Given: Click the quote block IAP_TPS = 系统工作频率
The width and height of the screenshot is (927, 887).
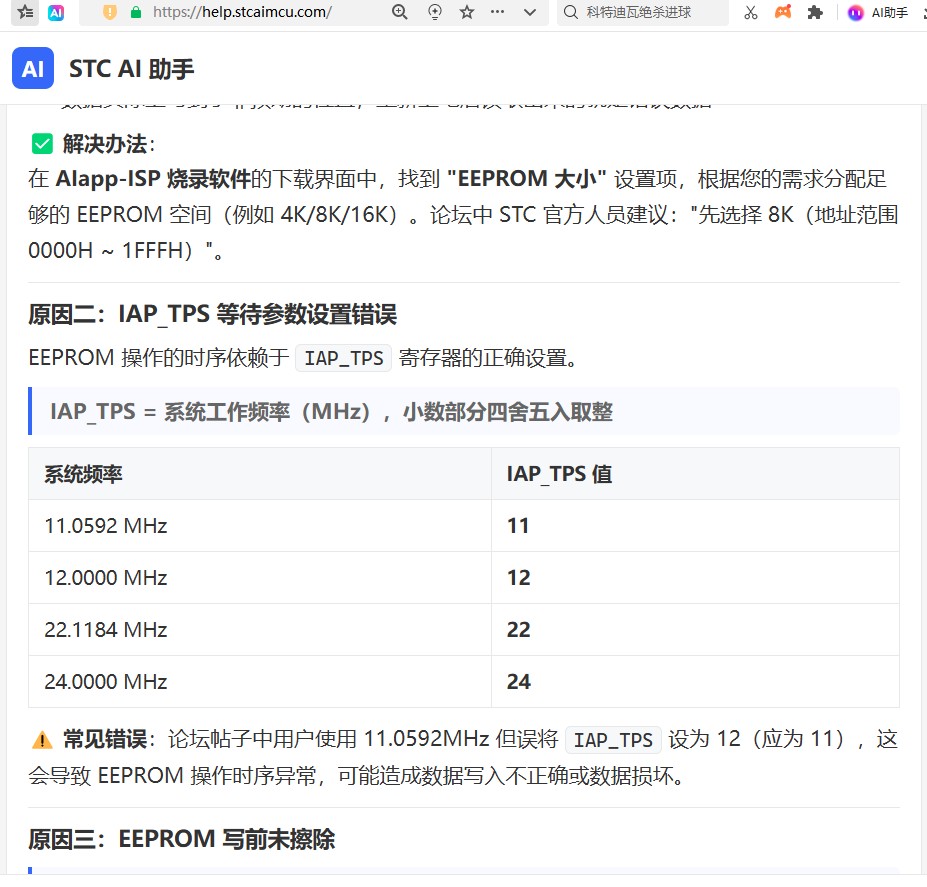Looking at the screenshot, I should (464, 411).
